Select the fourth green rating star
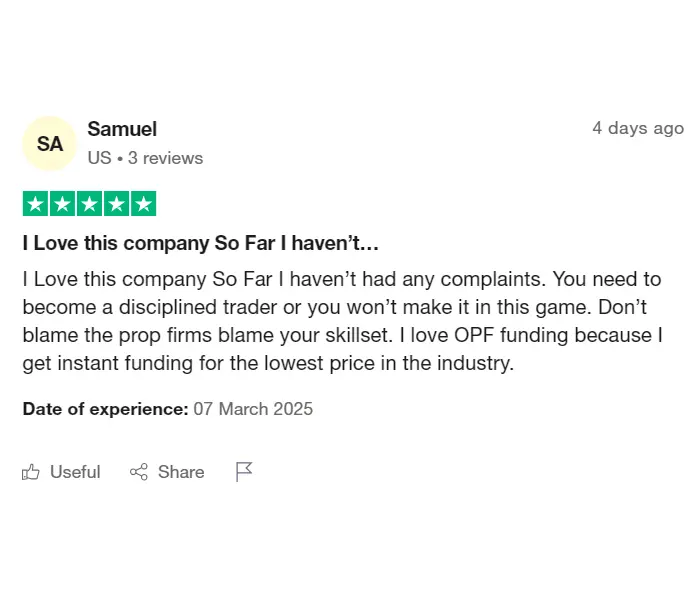Viewport: 700px width, 600px height. click(x=117, y=204)
